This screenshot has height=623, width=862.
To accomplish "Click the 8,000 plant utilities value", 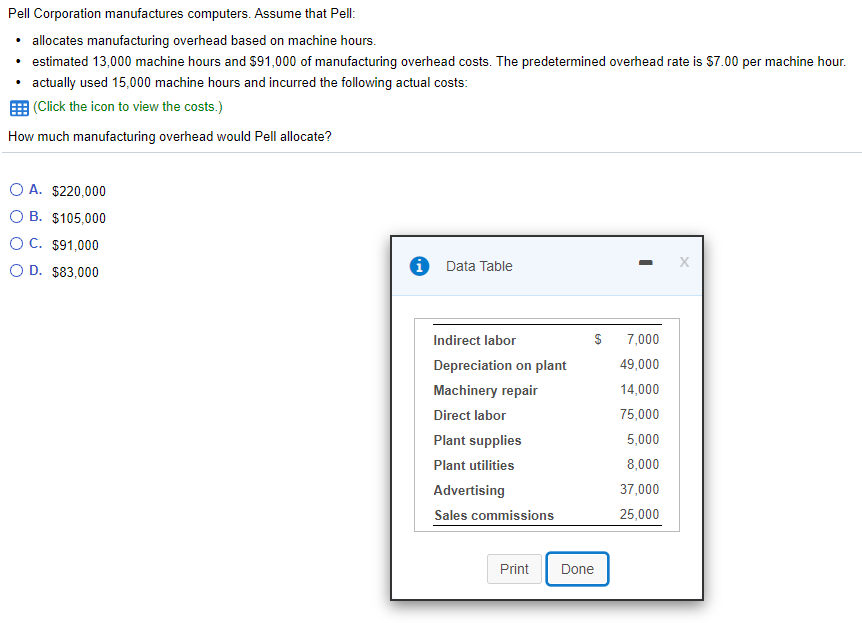I will coord(643,464).
